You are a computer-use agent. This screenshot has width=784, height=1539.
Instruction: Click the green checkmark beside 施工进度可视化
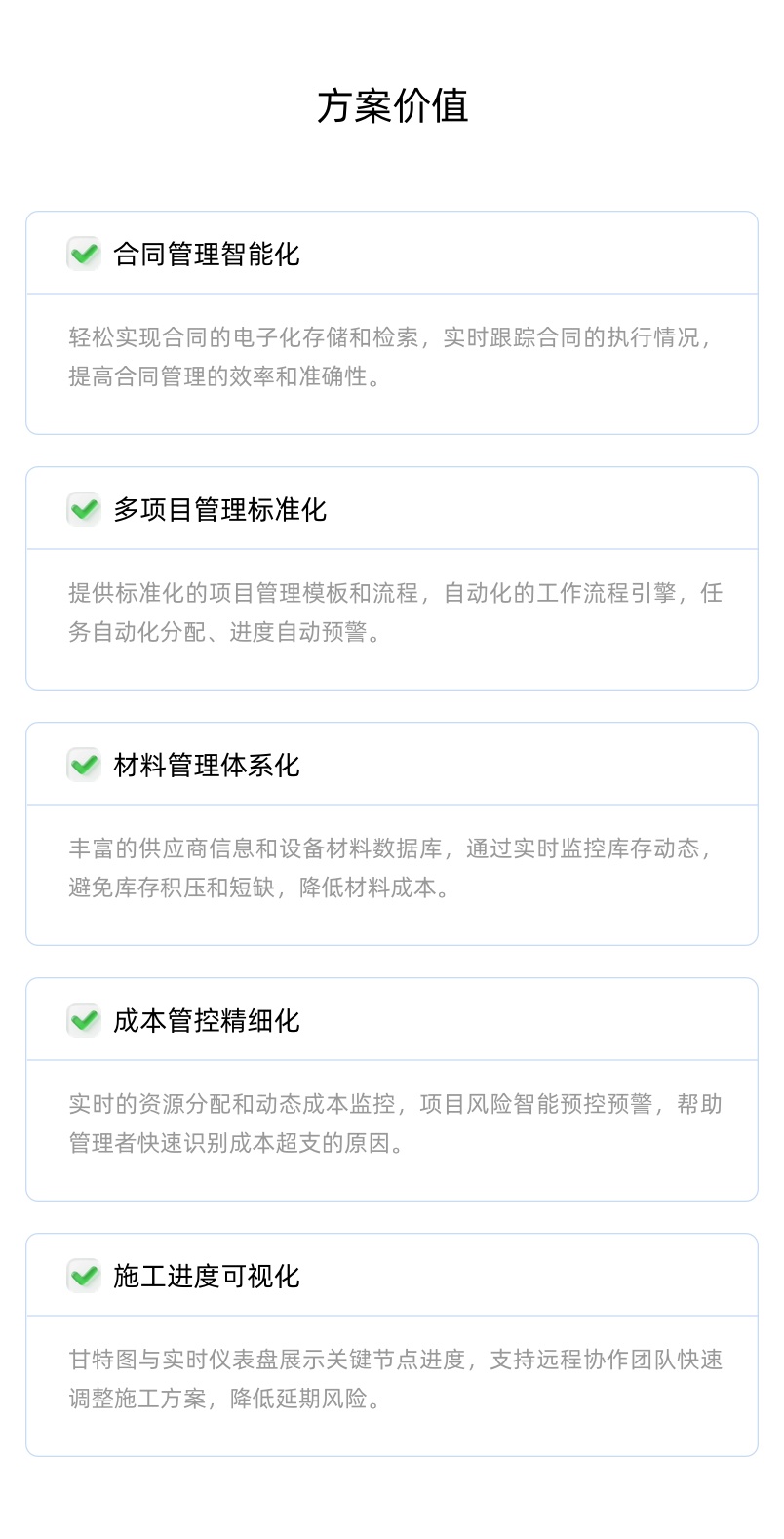(84, 1276)
